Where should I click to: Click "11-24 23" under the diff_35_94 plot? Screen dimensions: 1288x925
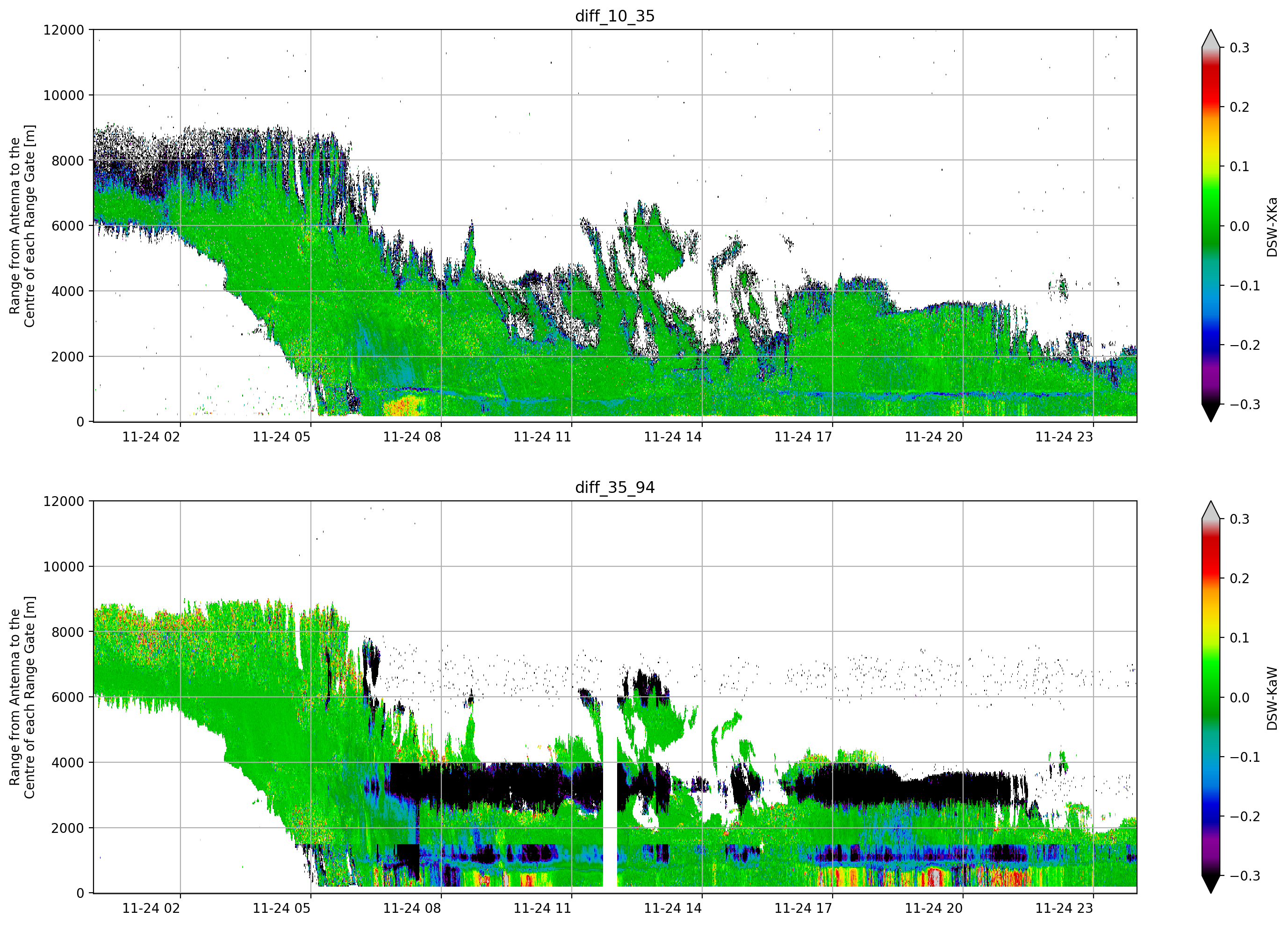coord(1064,909)
